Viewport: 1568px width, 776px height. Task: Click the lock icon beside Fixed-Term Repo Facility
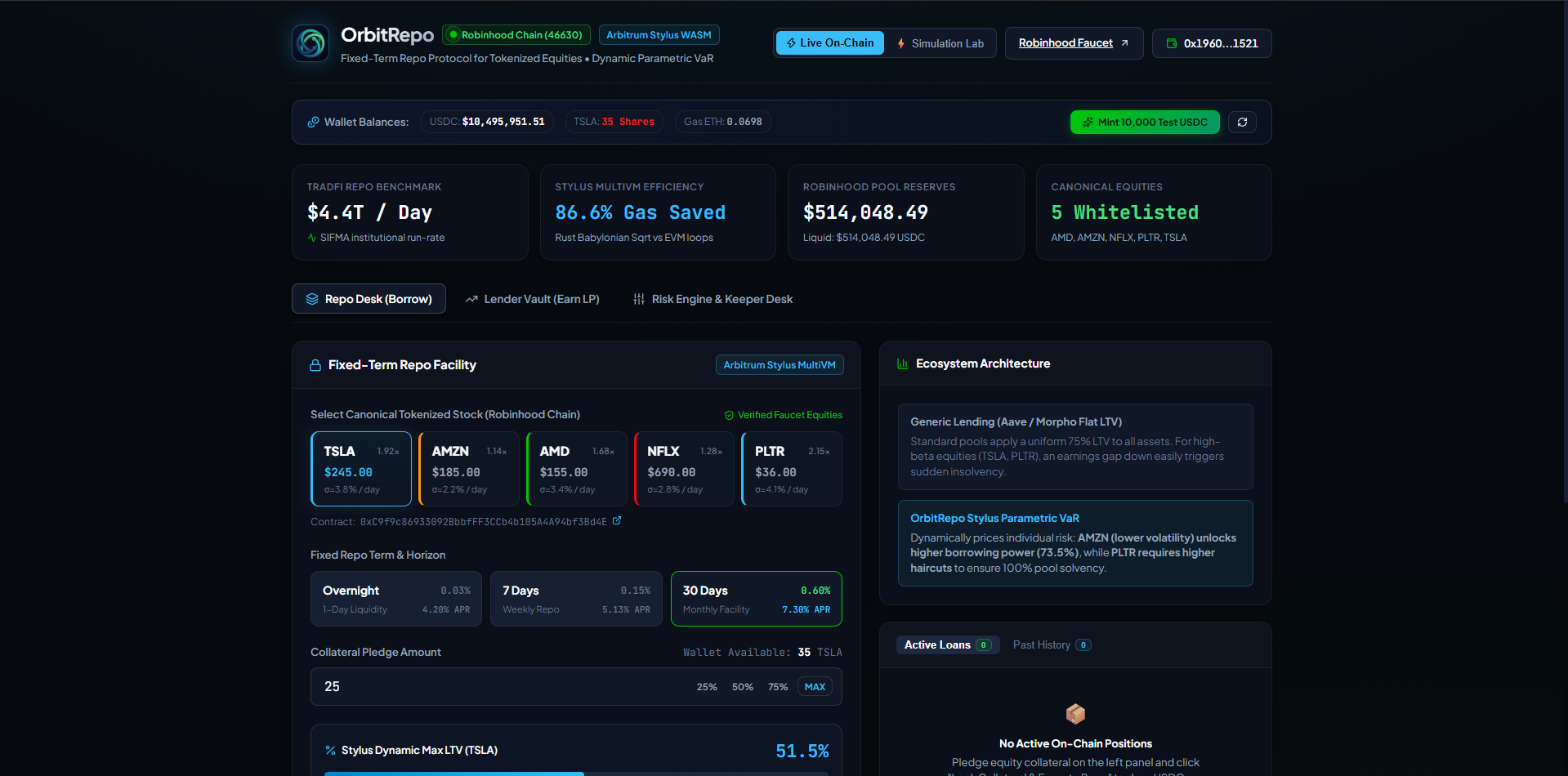coord(315,365)
